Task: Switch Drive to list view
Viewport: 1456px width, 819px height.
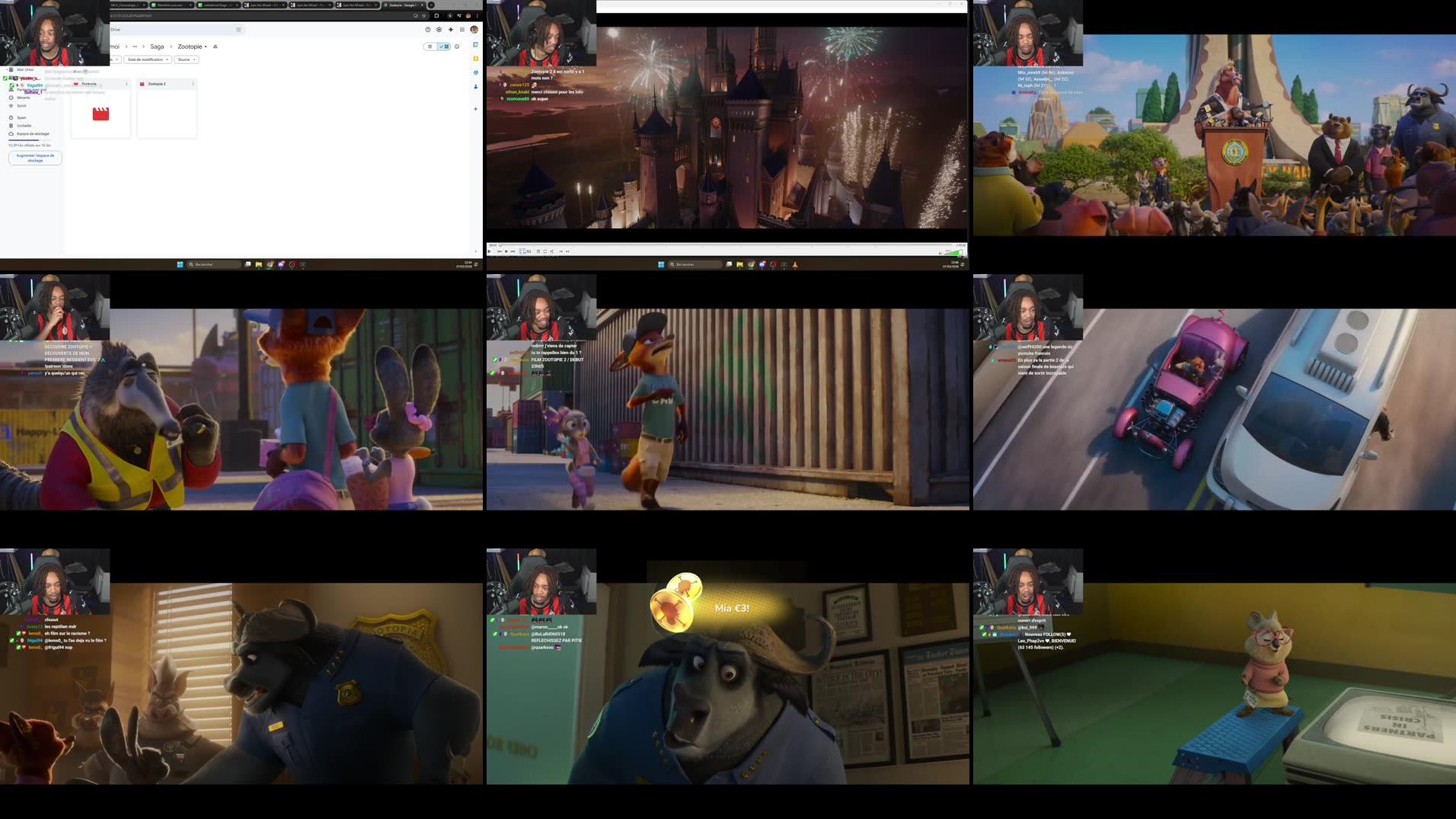Action: tap(431, 46)
